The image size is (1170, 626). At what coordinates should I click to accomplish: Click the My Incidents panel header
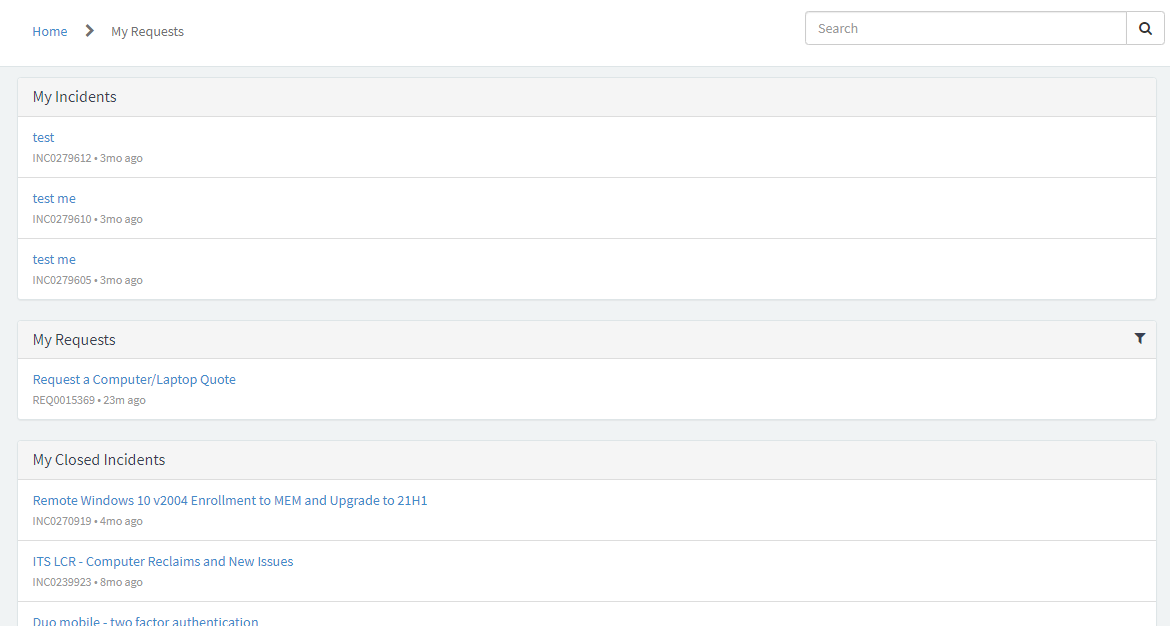point(75,96)
